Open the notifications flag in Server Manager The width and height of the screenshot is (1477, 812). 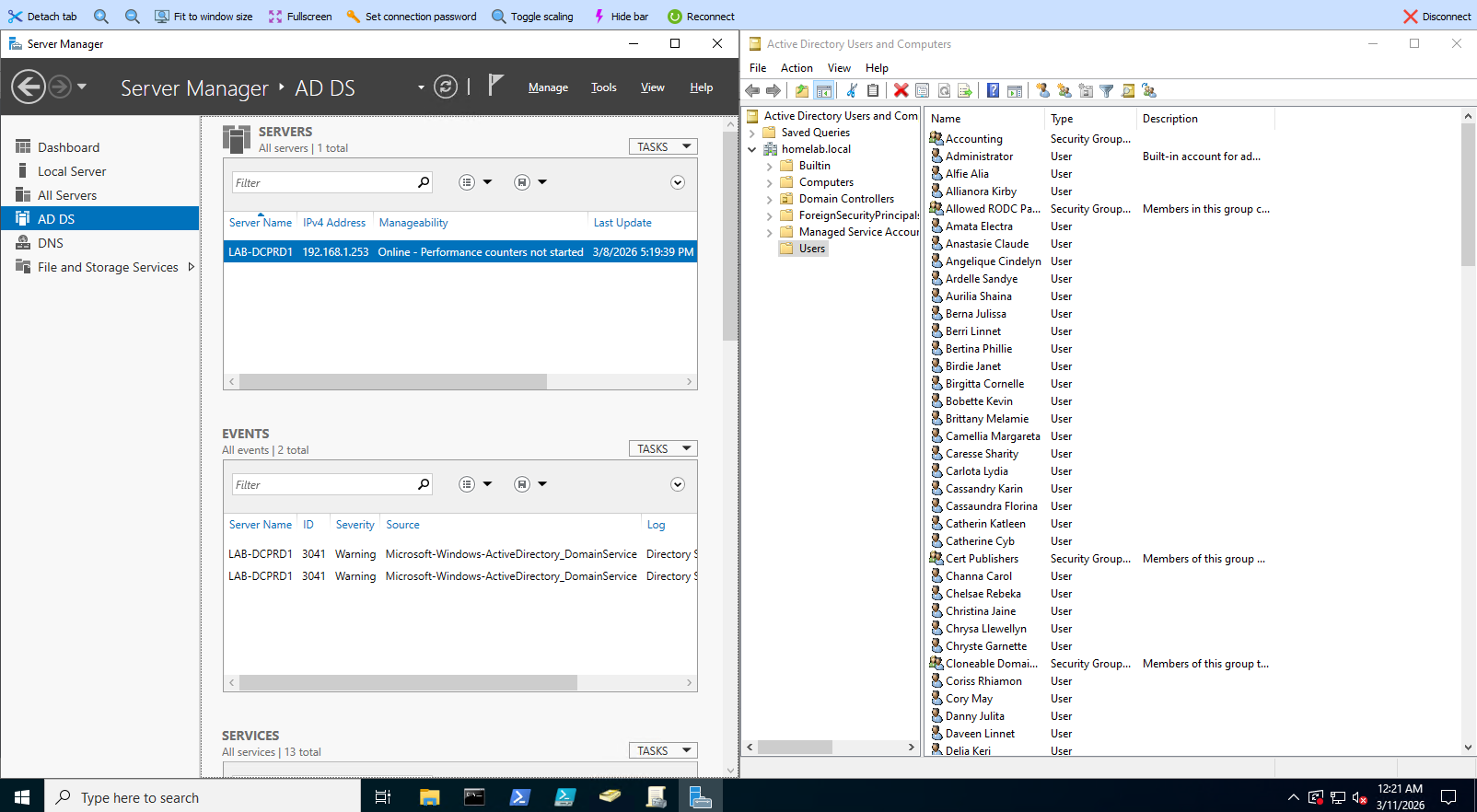[x=495, y=86]
